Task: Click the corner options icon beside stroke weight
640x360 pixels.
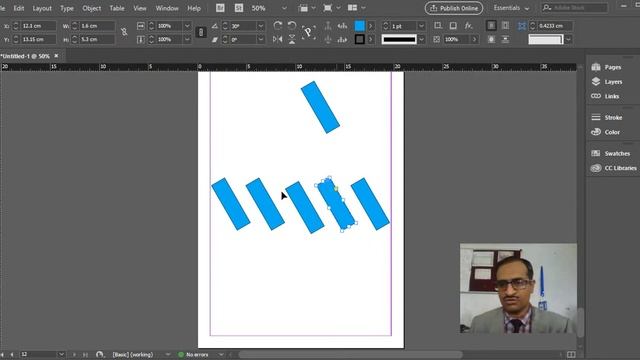Action: click(x=438, y=25)
